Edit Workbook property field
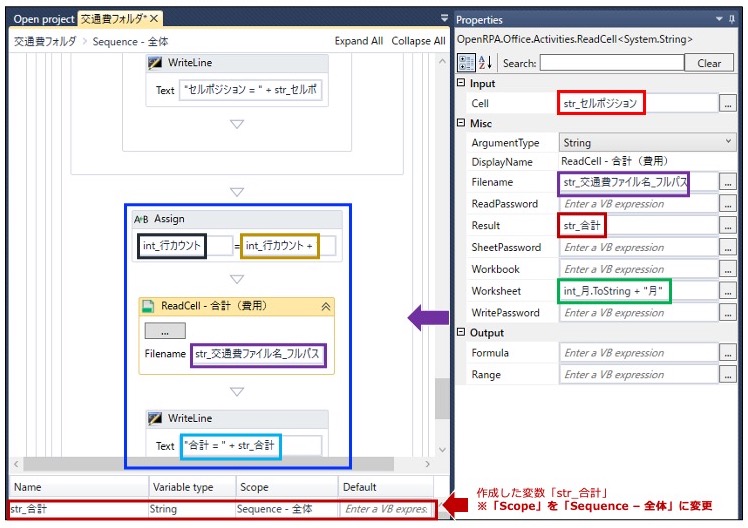The height and width of the screenshot is (528, 748). 638,269
